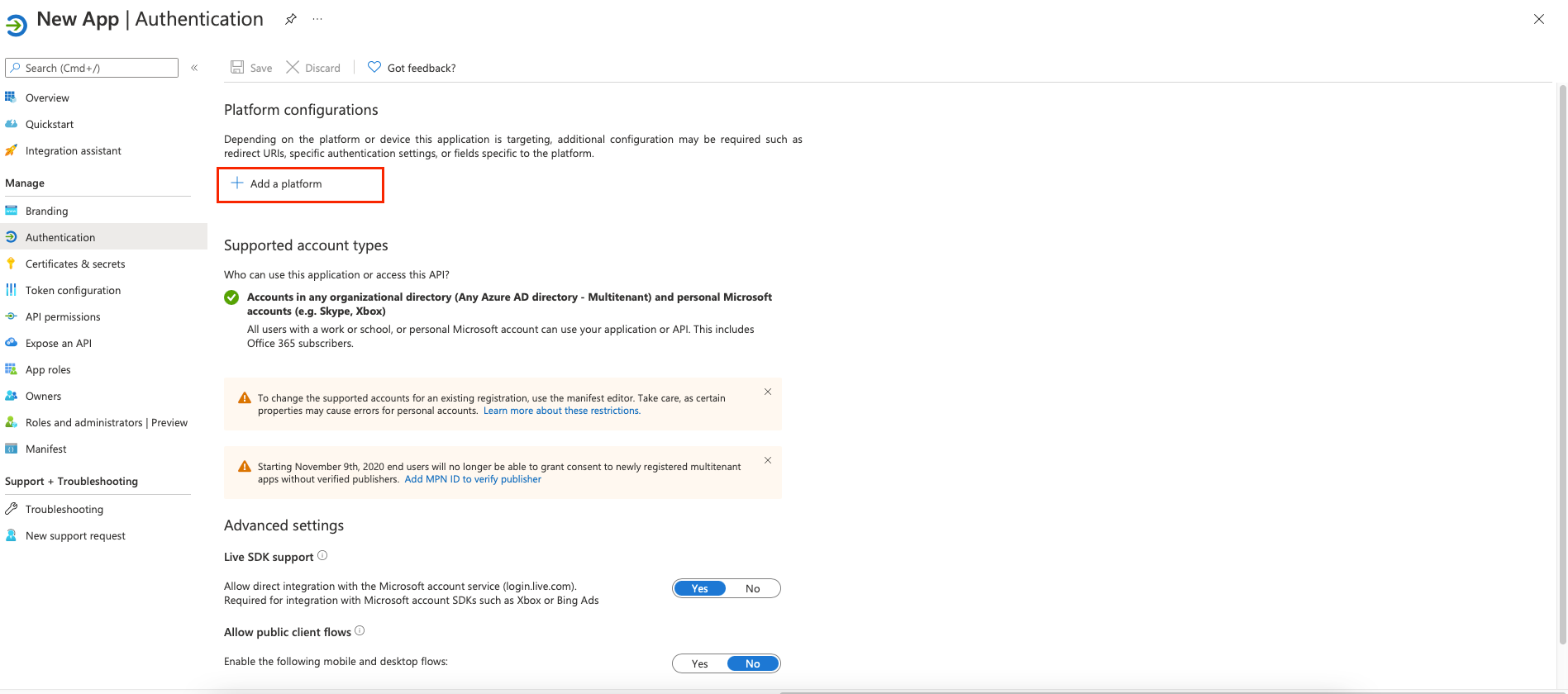
Task: Go to Token configuration in sidebar
Action: point(73,291)
